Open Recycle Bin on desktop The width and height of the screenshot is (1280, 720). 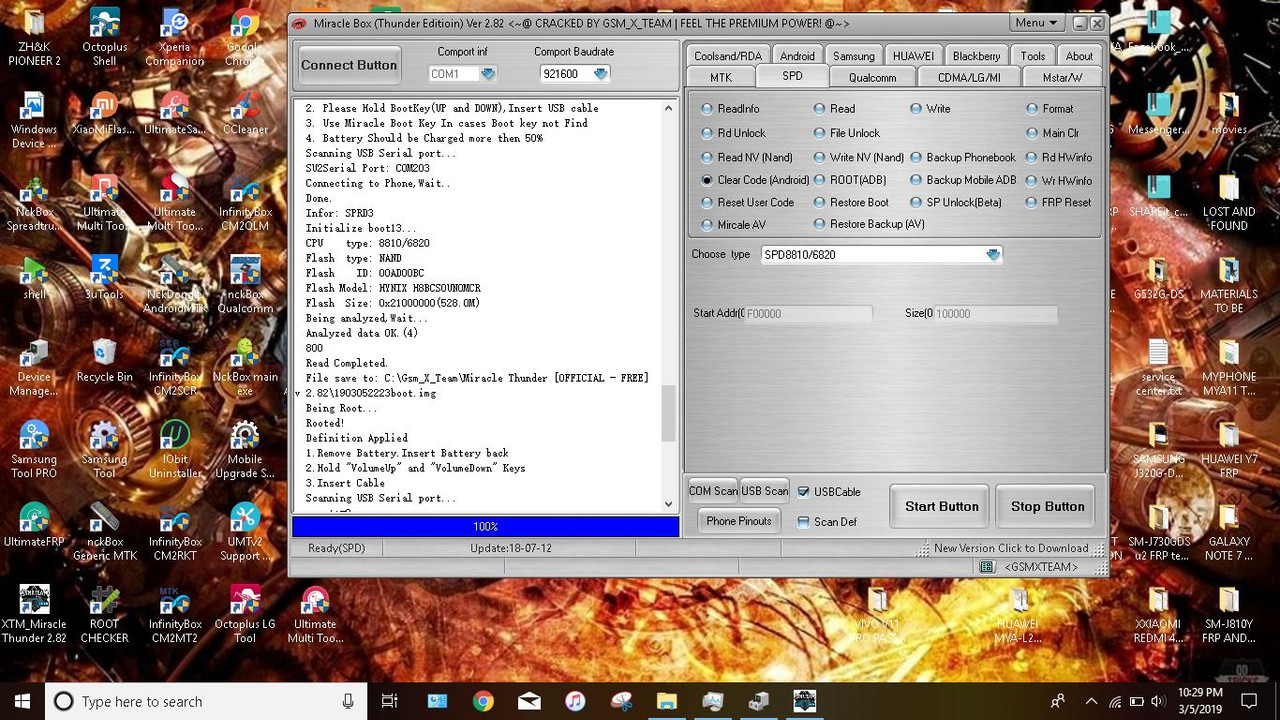pos(104,361)
